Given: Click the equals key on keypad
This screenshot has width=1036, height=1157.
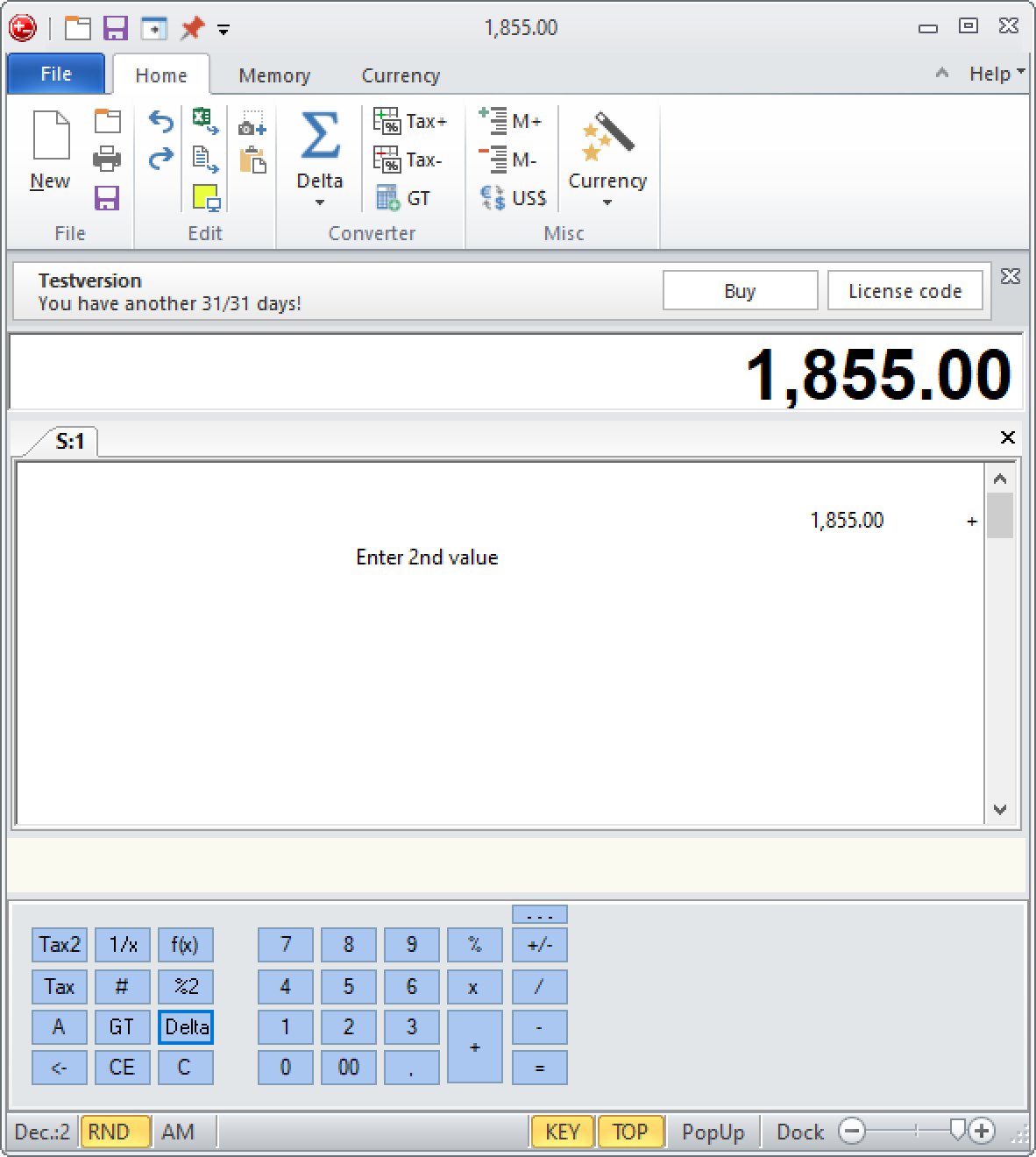Looking at the screenshot, I should click(540, 1068).
